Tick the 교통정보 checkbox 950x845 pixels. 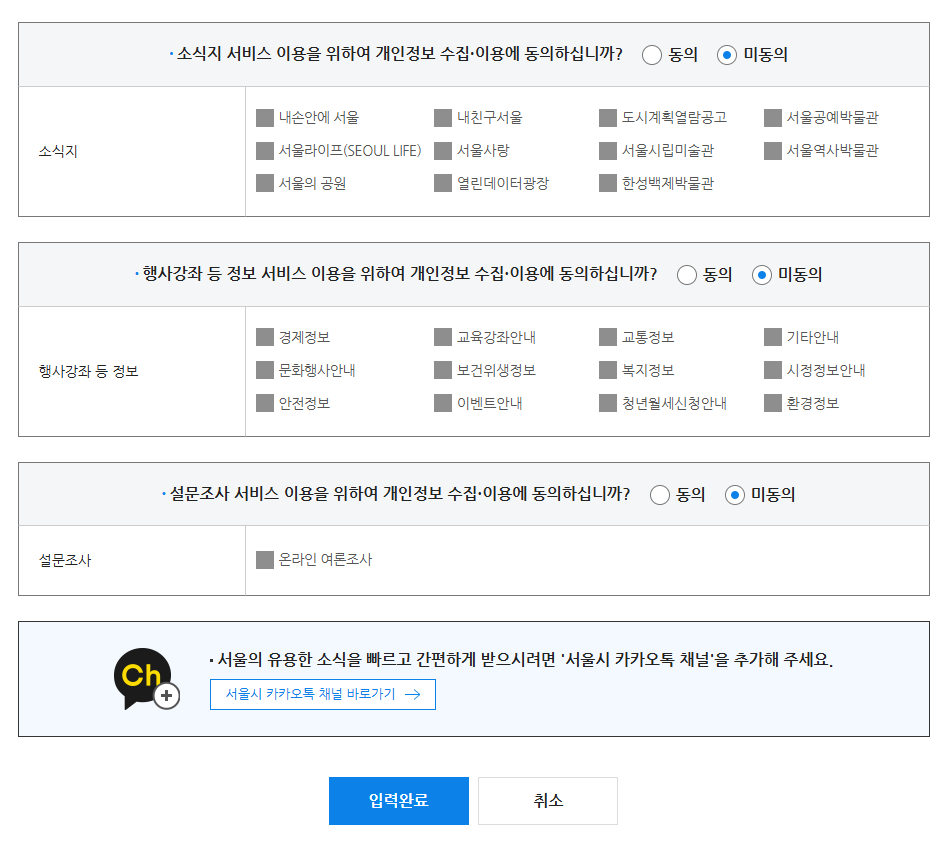tap(608, 337)
